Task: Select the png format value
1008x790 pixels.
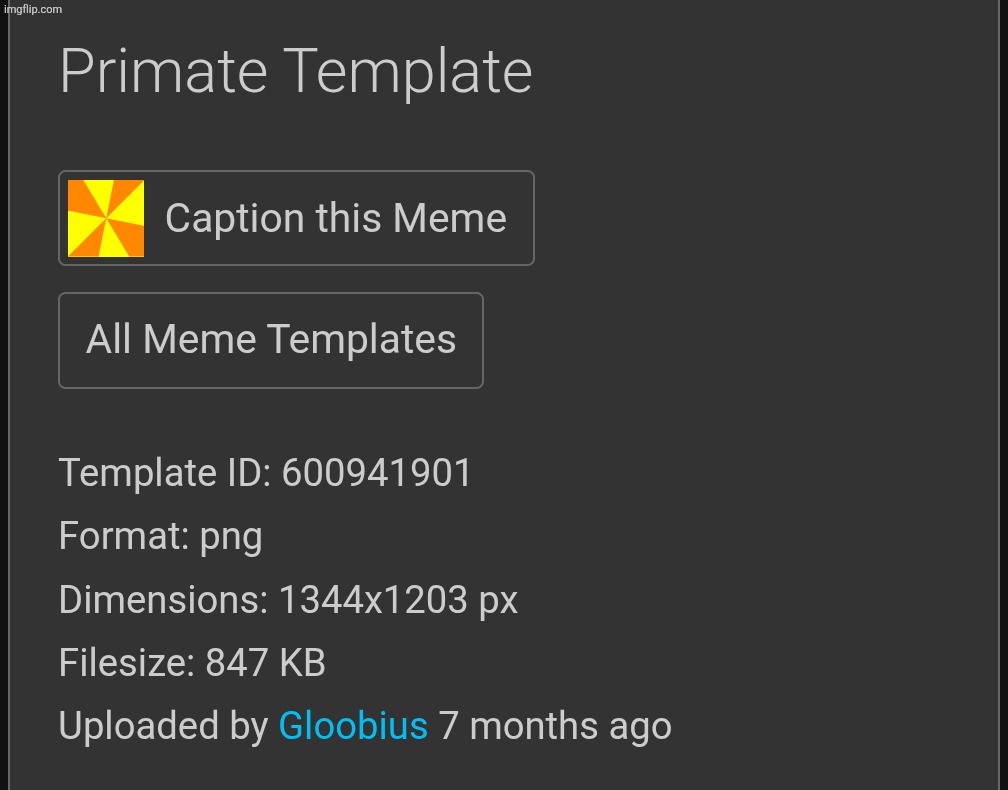Action: [x=231, y=538]
